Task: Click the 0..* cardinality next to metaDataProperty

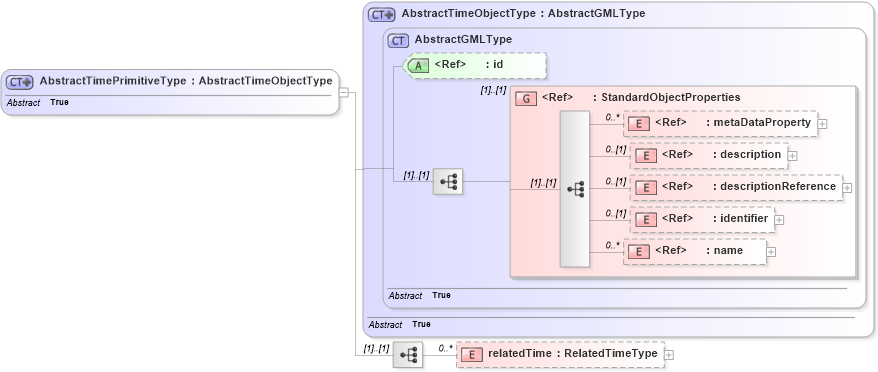Action: (613, 118)
